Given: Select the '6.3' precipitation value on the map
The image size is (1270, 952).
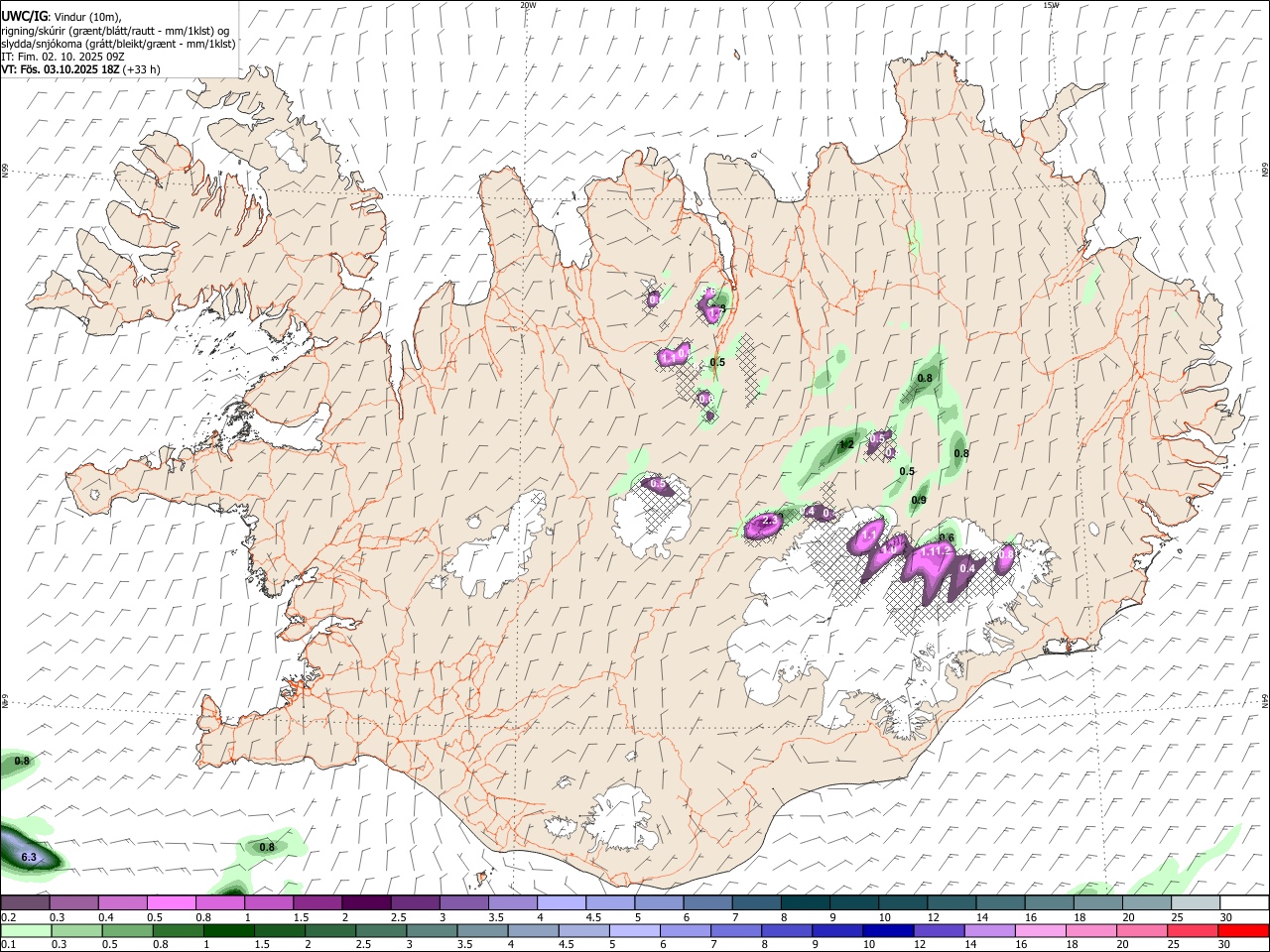Looking at the screenshot, I should [x=29, y=857].
